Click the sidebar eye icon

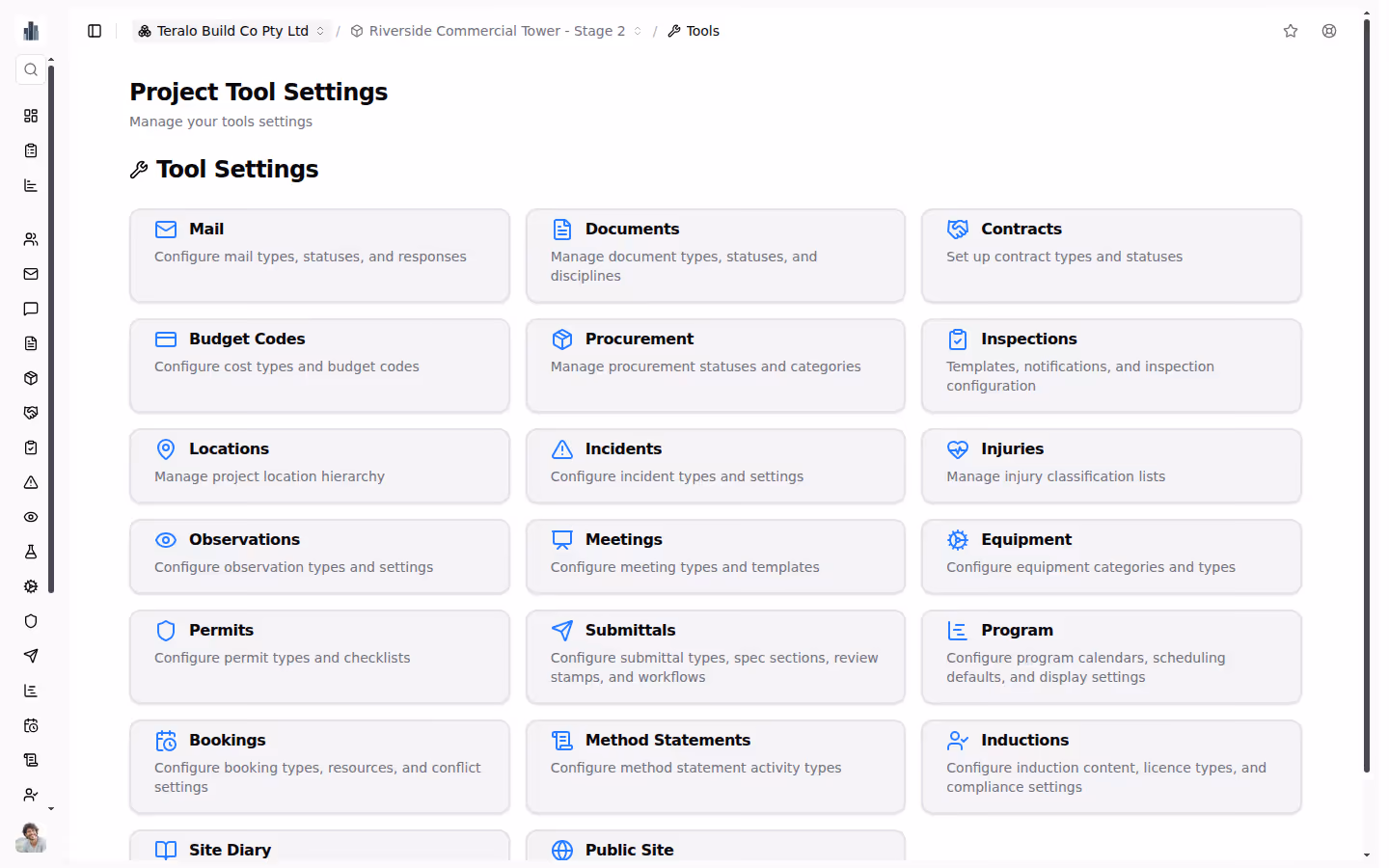click(31, 517)
